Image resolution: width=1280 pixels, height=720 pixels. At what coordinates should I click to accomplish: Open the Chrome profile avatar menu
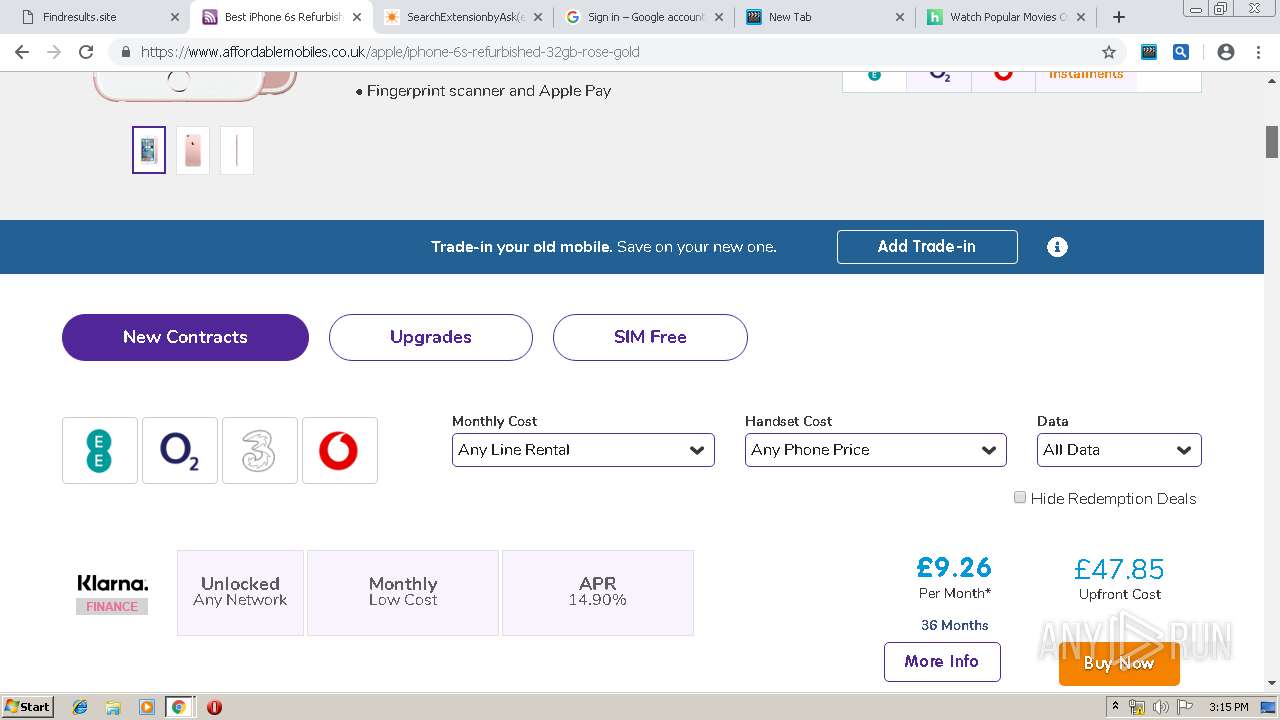click(1226, 52)
